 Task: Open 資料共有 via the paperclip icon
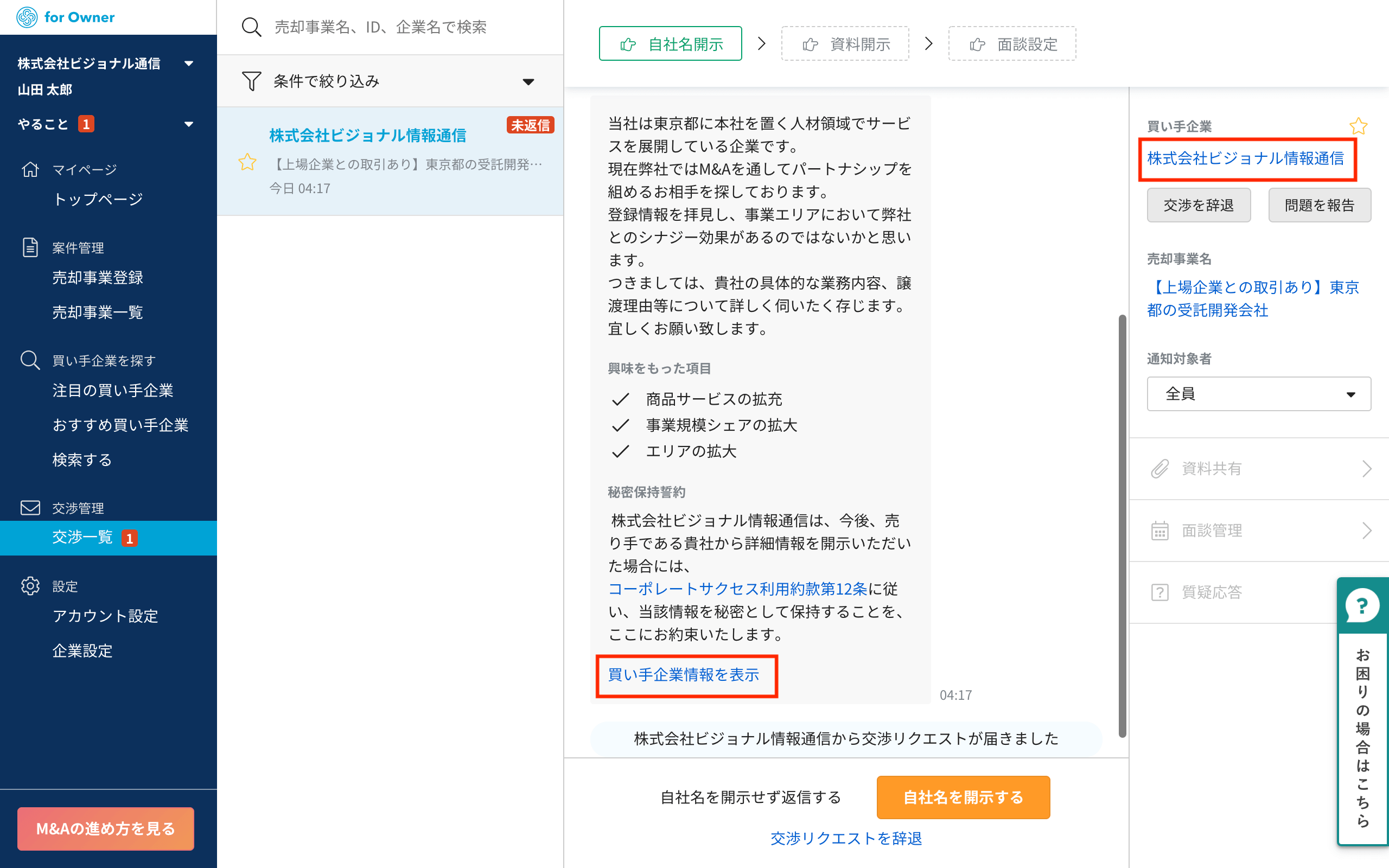pyautogui.click(x=1159, y=469)
